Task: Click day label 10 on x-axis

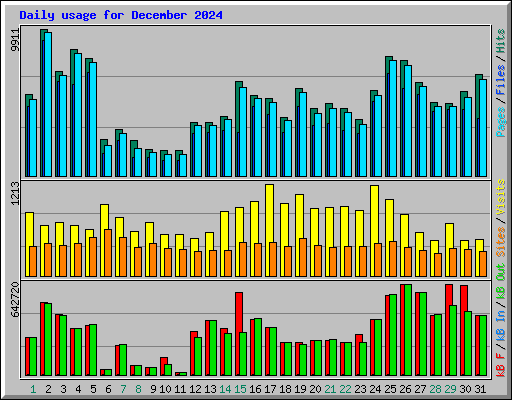Action: [165, 389]
